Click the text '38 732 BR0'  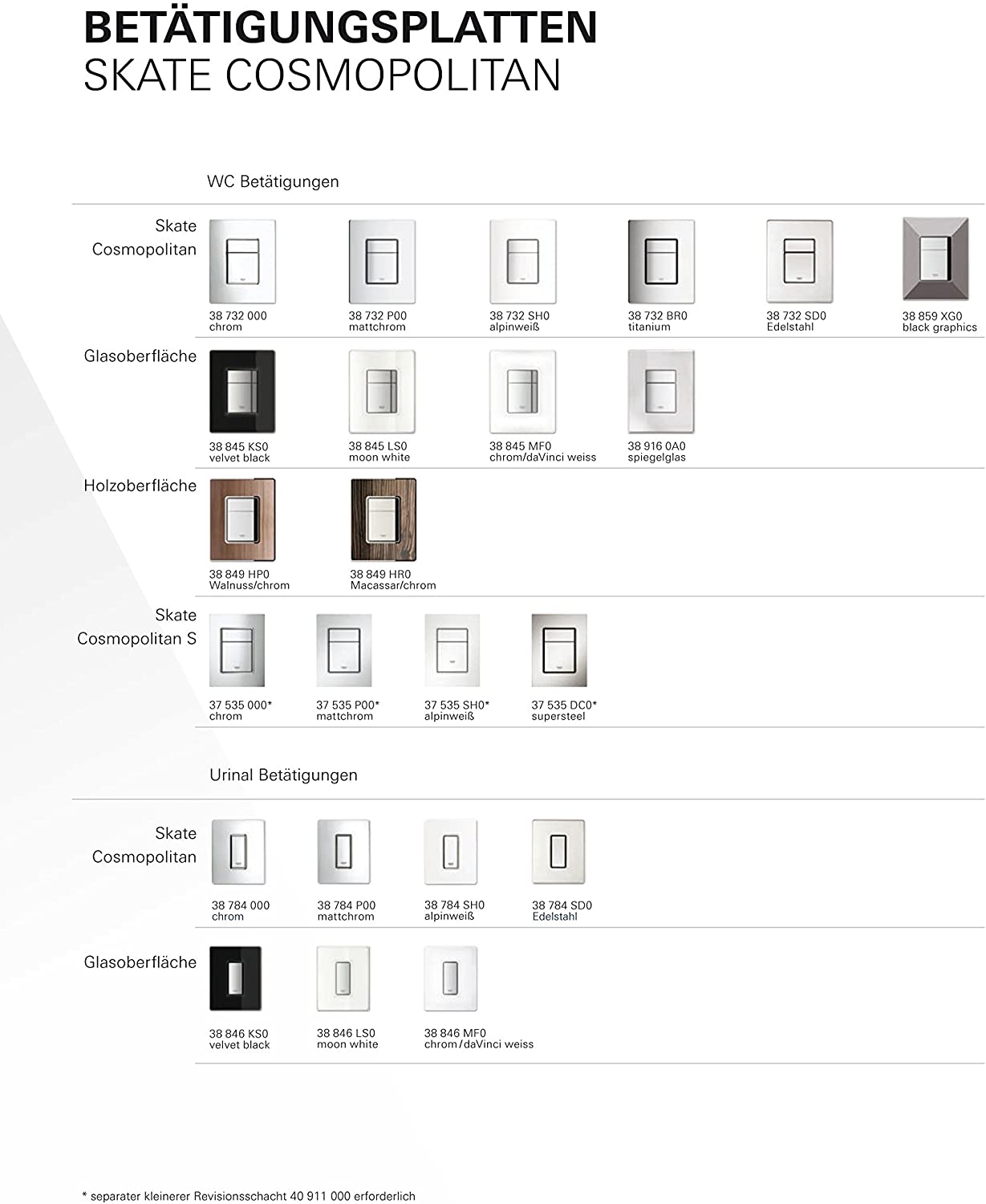658,316
